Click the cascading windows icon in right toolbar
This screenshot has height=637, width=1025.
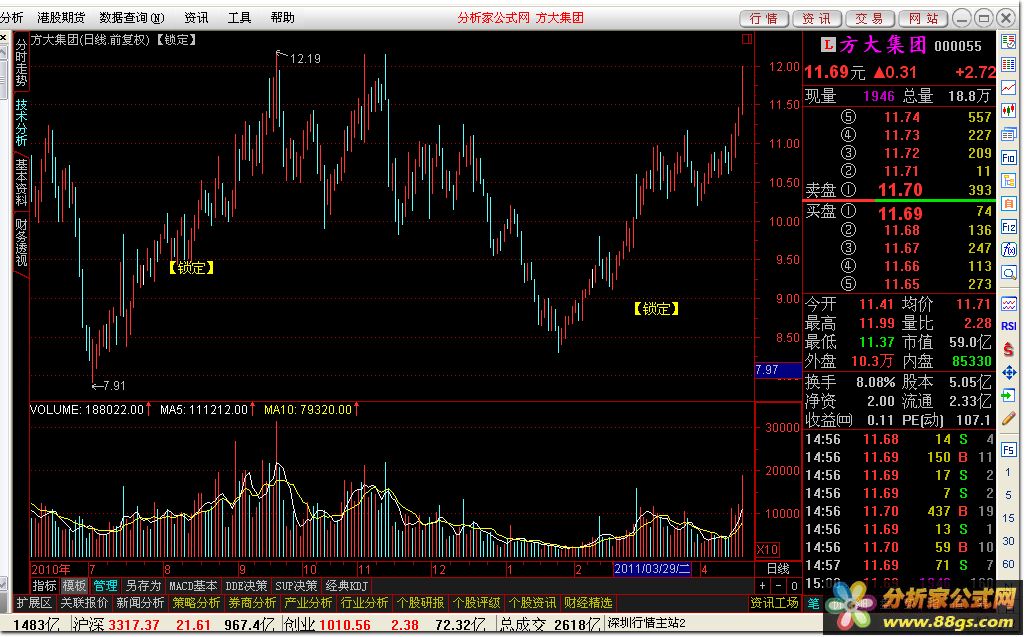point(1009,133)
